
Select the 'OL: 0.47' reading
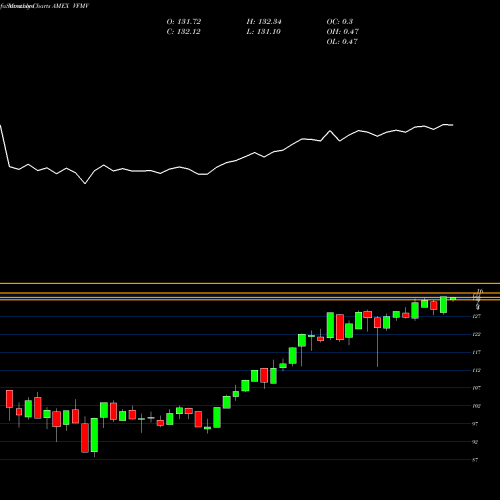(342, 42)
